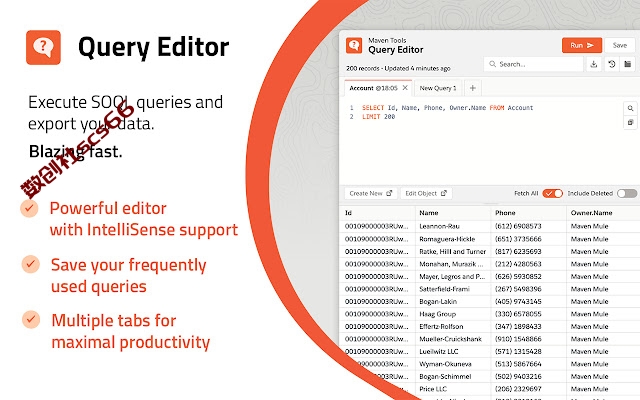Switch to the Account @18:05 tab
This screenshot has height=400, width=640.
tap(373, 88)
